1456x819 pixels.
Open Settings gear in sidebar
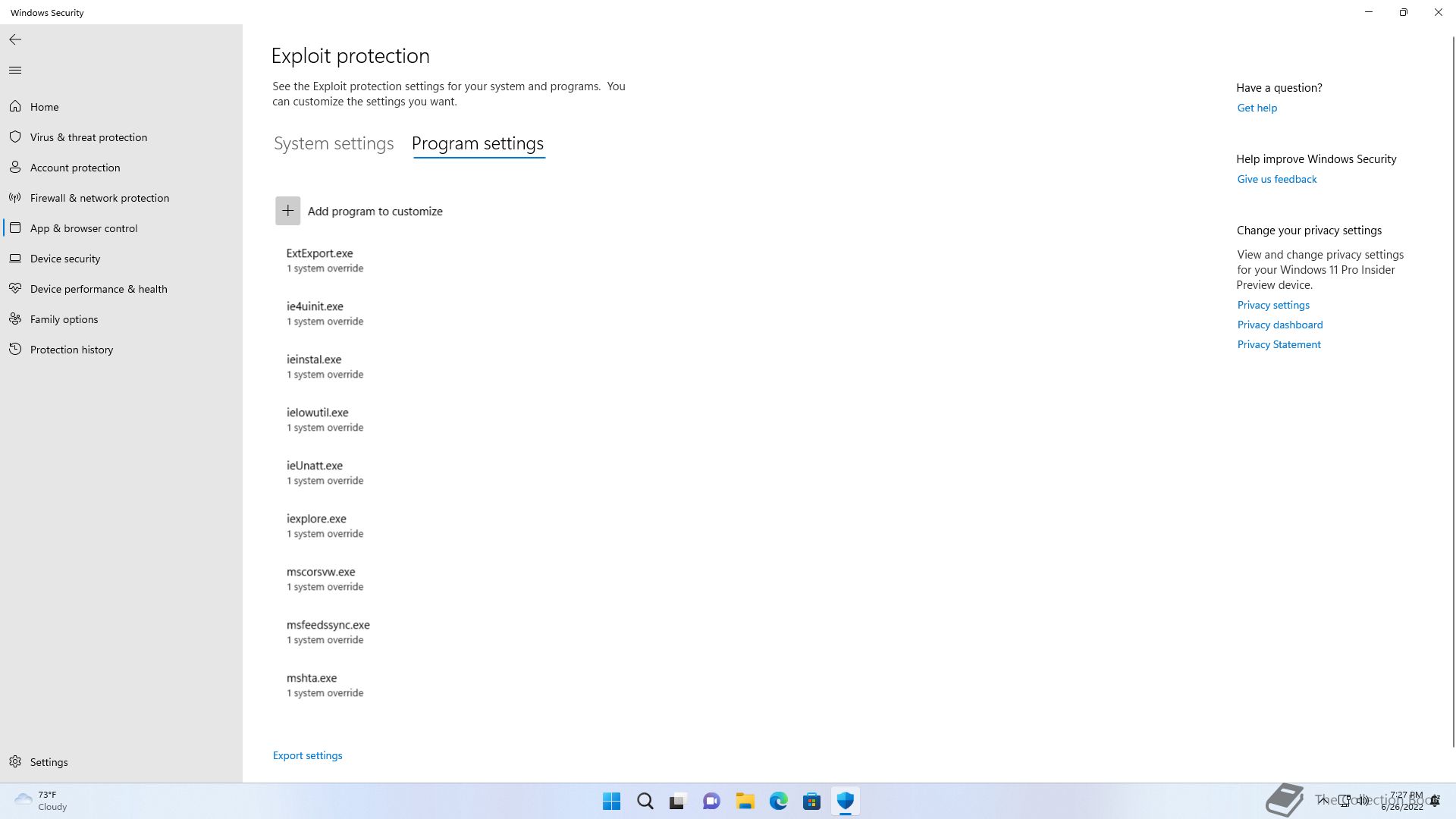point(15,762)
